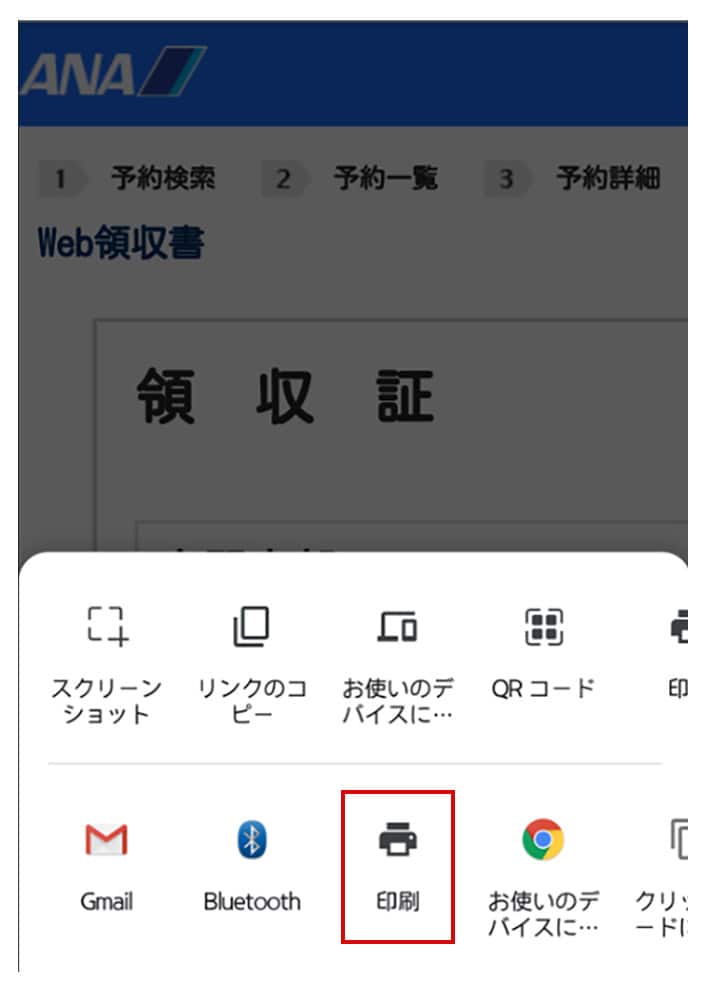Tap the Web領収書 heading
Screen dimensions: 706x992
[x=121, y=242]
